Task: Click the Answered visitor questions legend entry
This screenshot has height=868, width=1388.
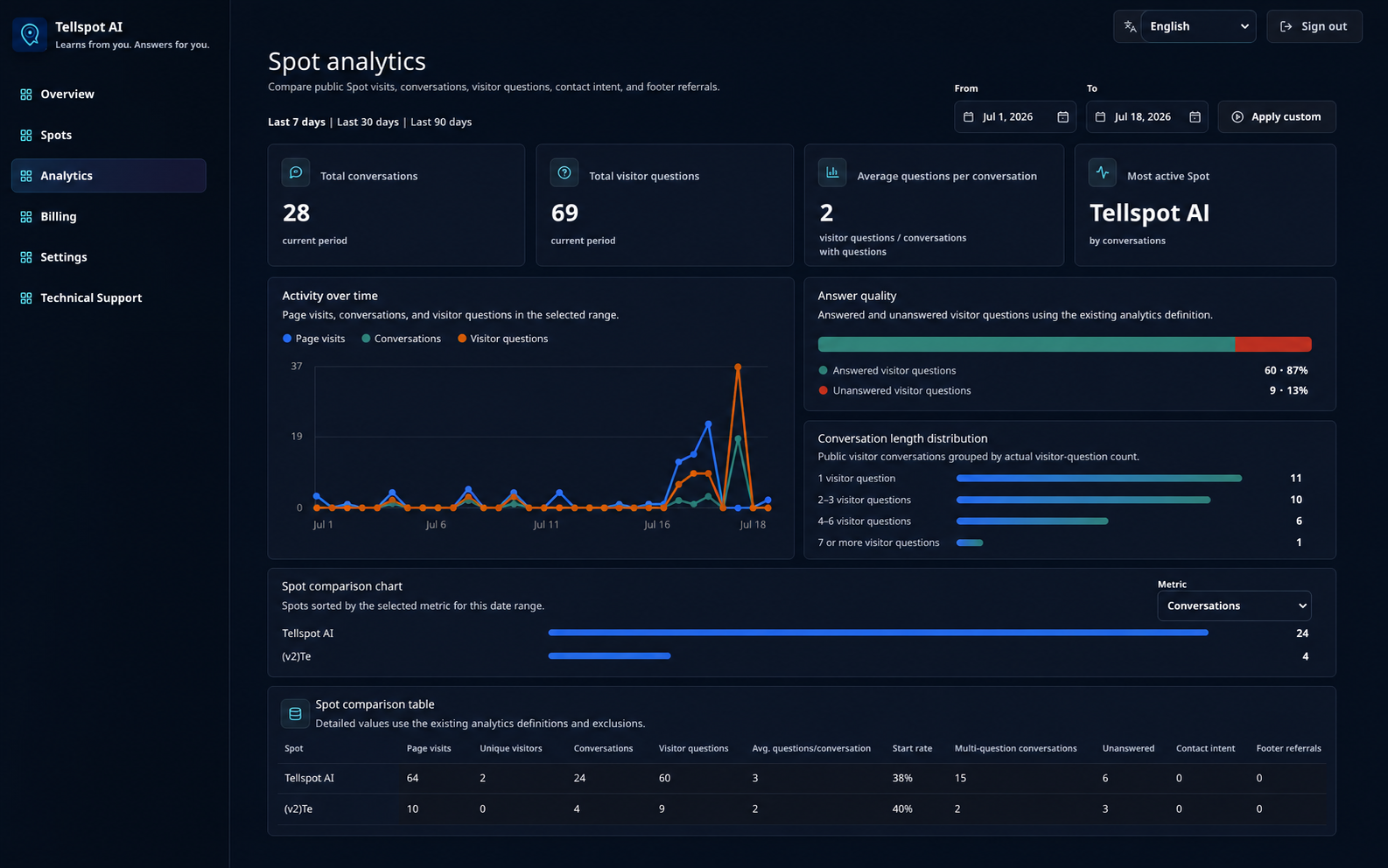Action: click(x=887, y=371)
